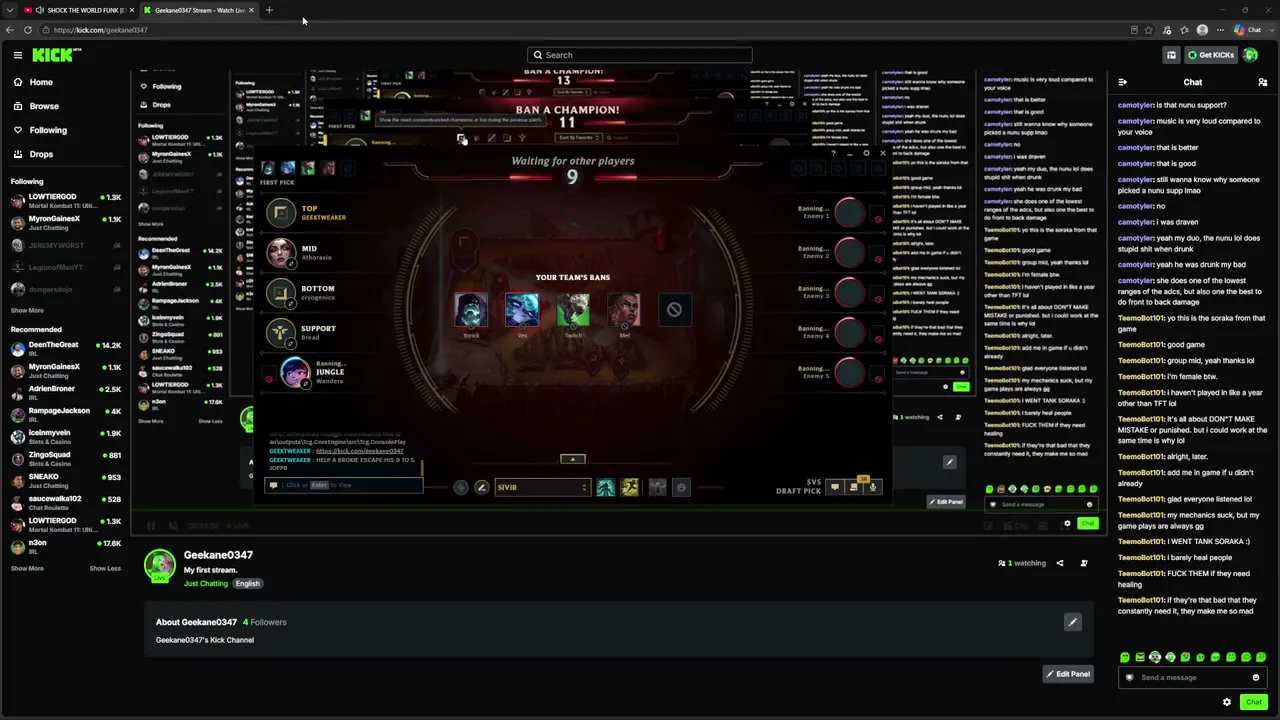Open the user avatar menu on Kick
The height and width of the screenshot is (720, 1280).
[x=1250, y=55]
